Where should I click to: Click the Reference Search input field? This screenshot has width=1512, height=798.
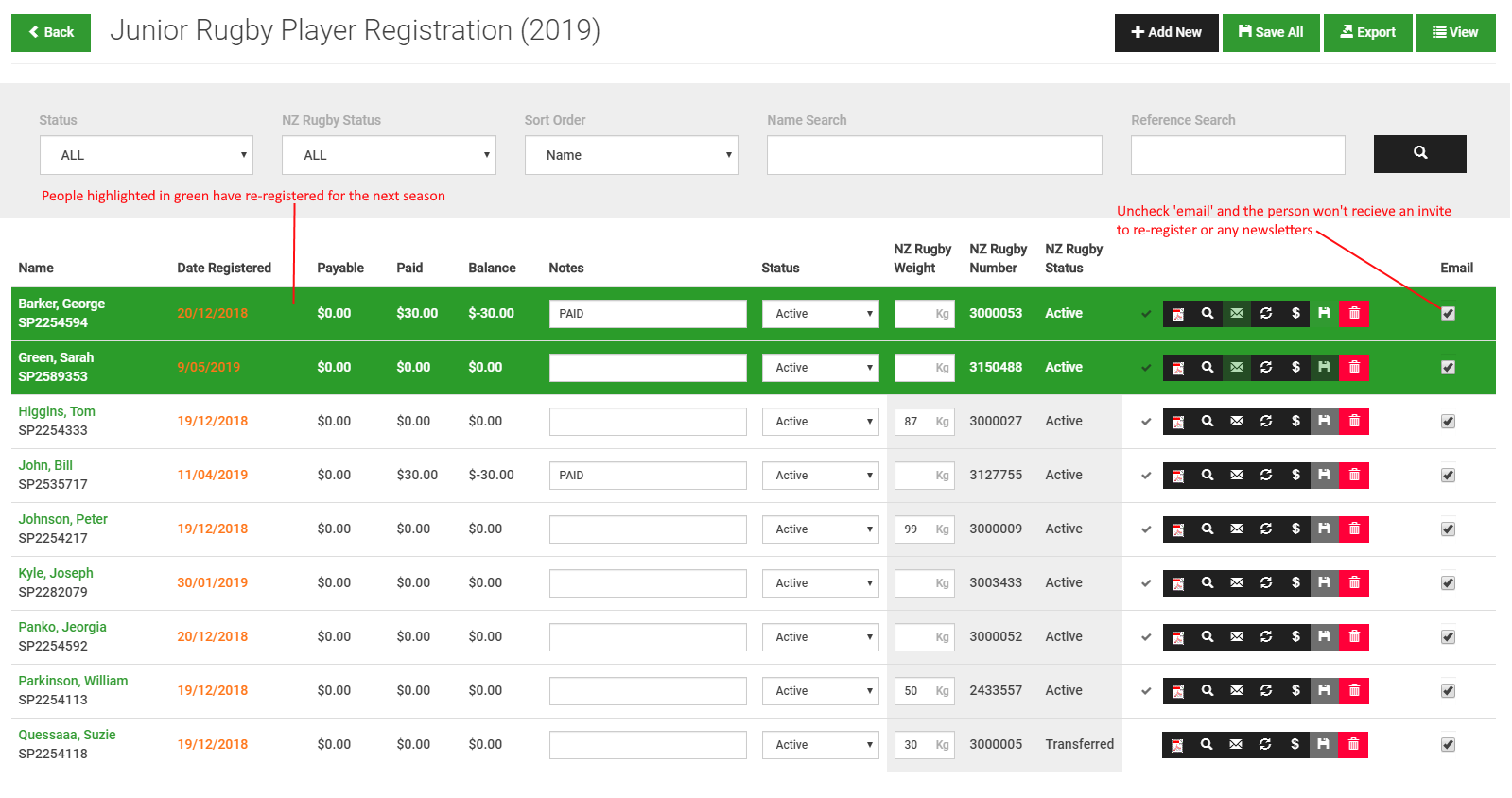pos(1238,155)
